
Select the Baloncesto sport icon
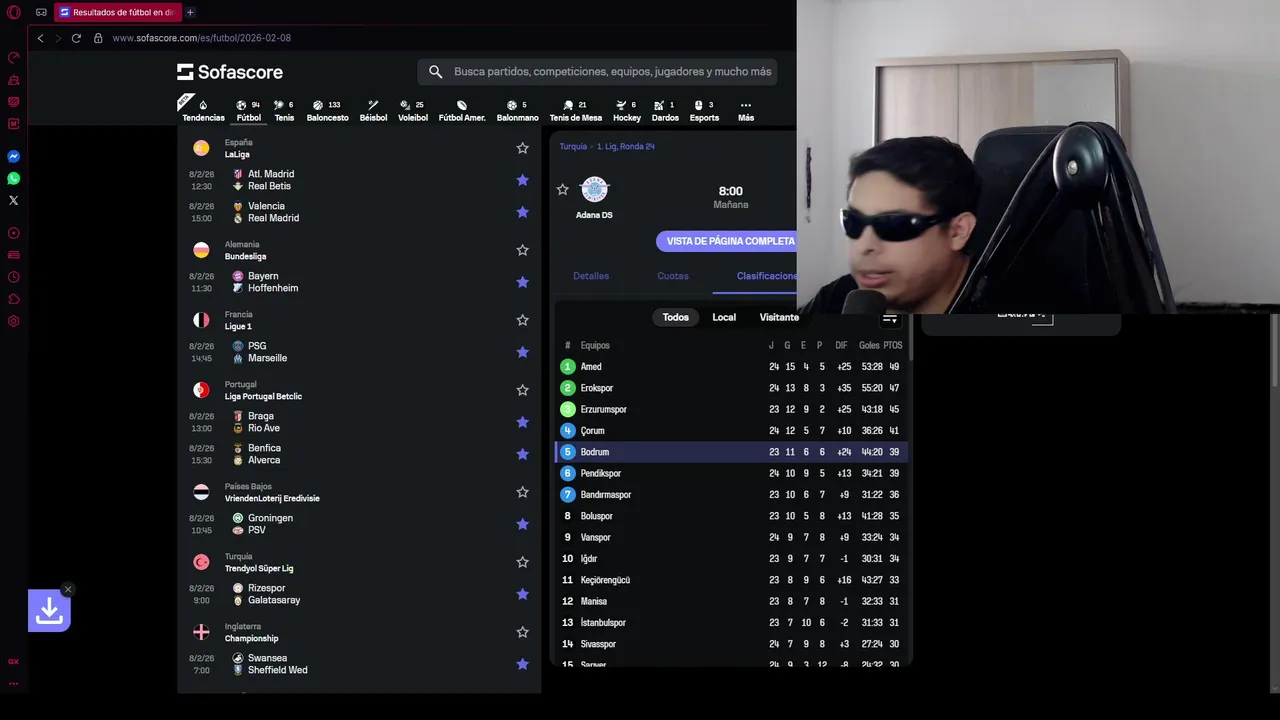(x=327, y=110)
